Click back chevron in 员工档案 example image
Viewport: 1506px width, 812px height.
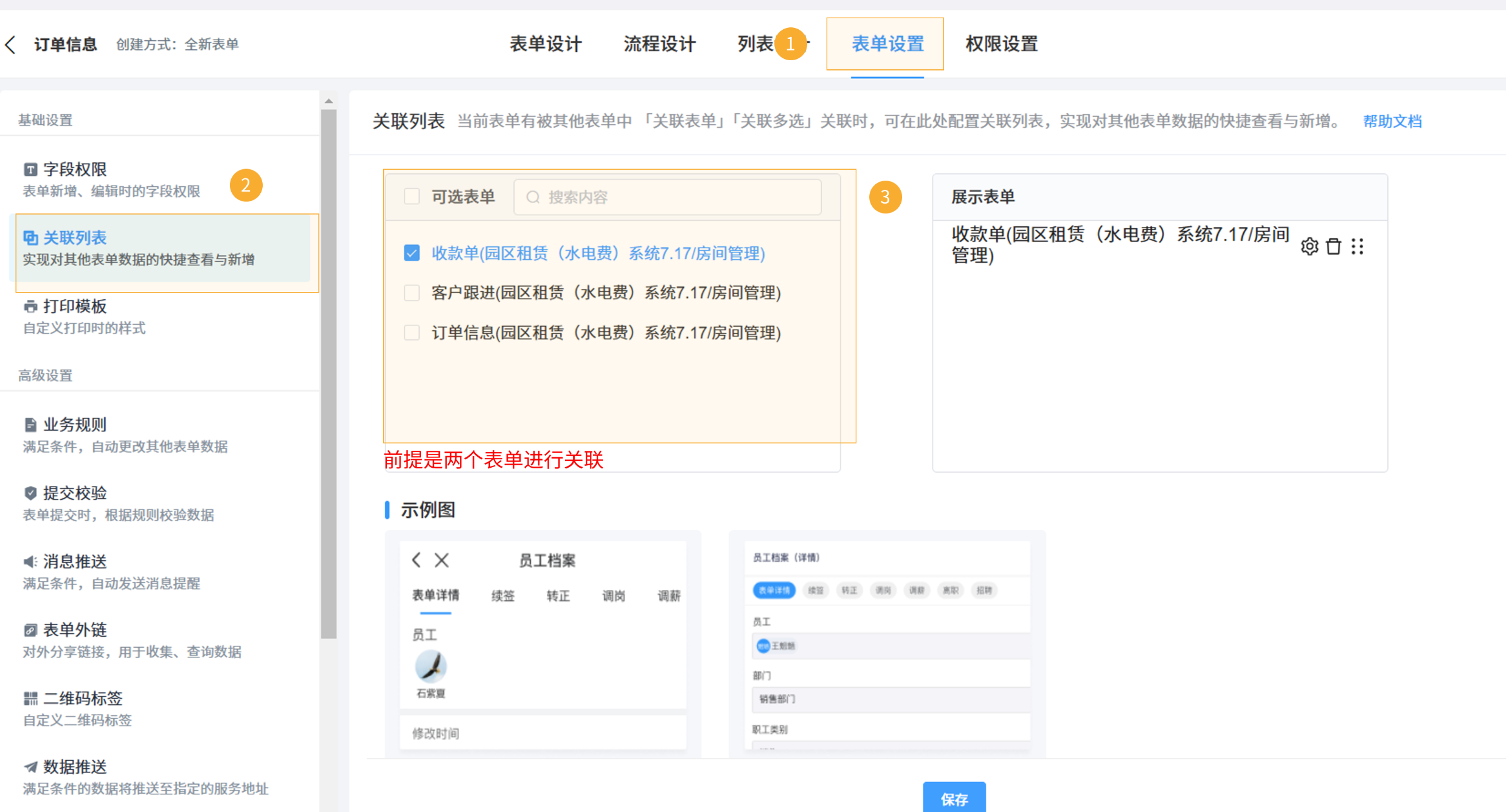[x=417, y=560]
